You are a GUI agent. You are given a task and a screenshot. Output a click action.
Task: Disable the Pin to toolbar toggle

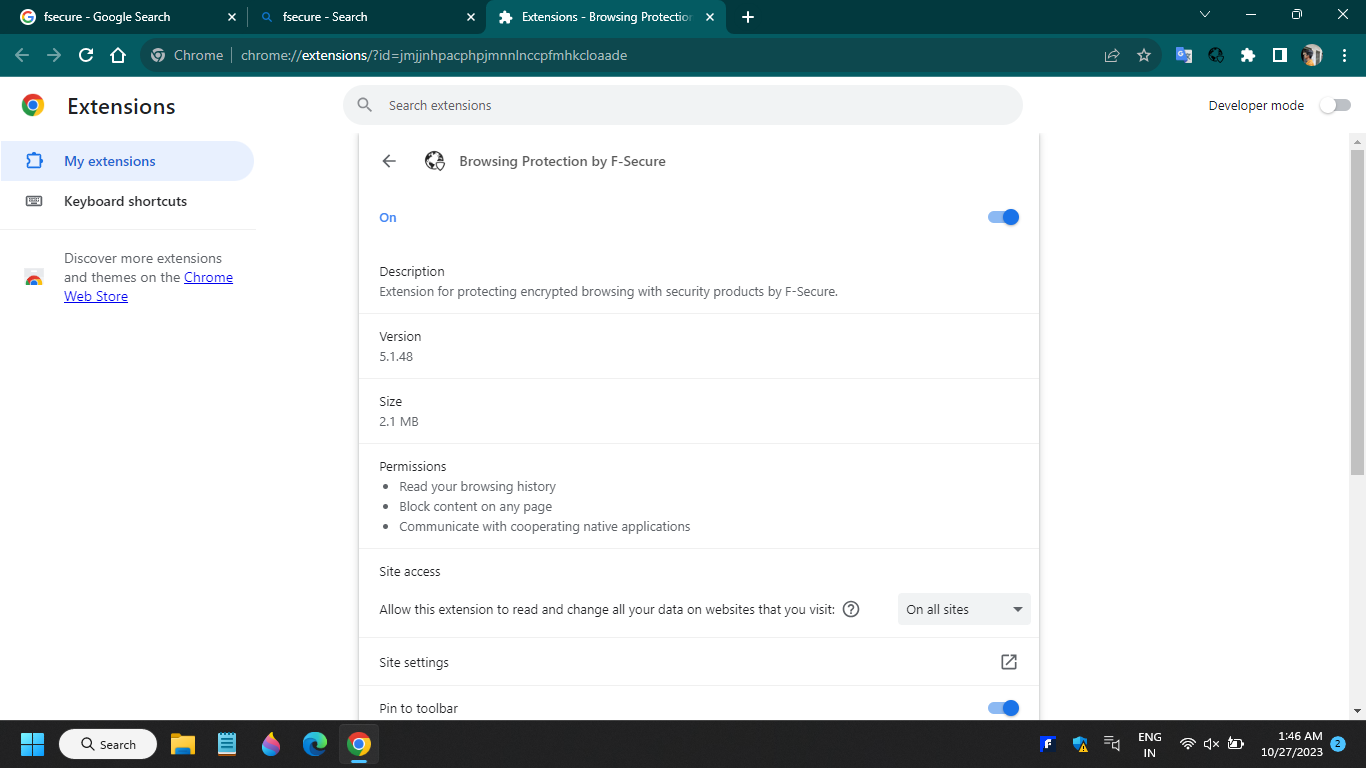[x=1003, y=708]
